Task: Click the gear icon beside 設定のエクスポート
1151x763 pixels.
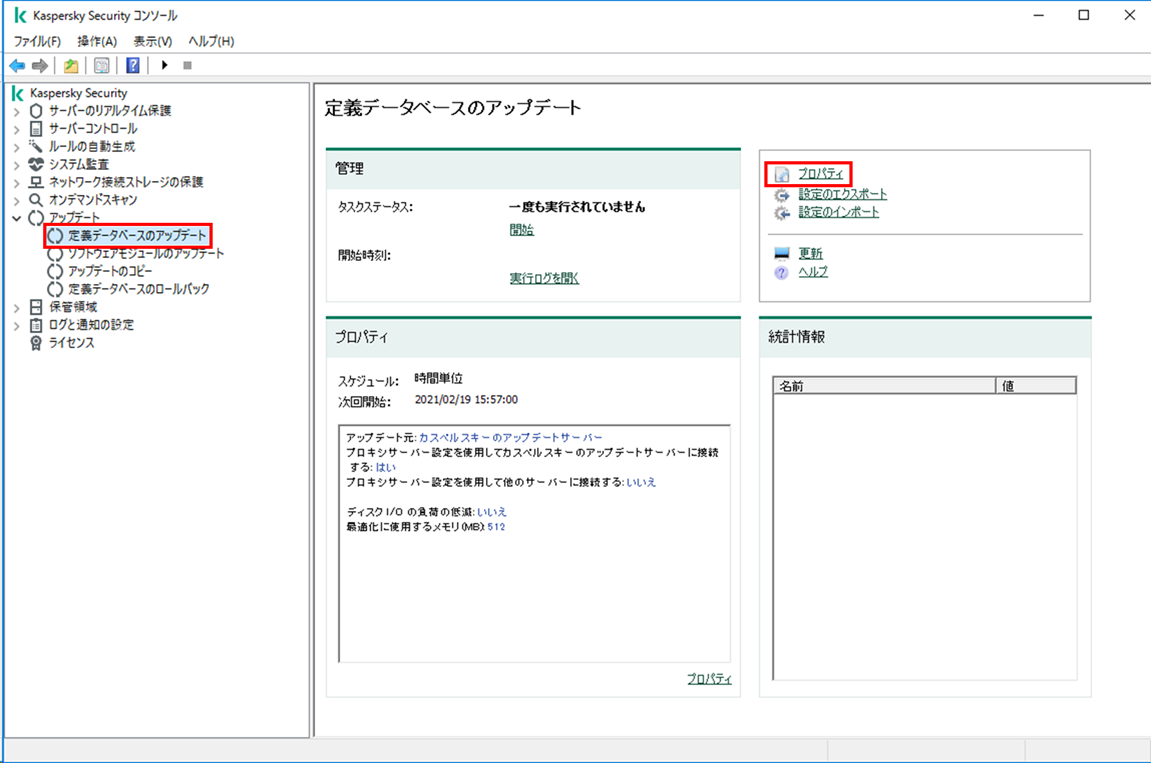Action: point(782,195)
